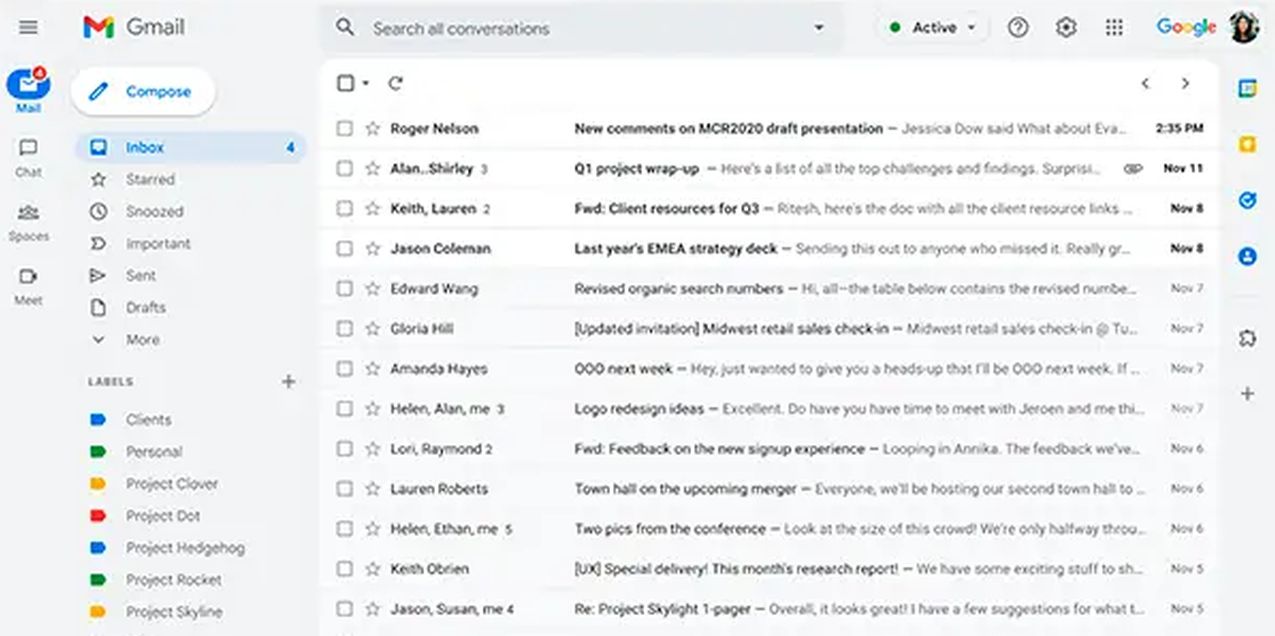Go to the Starred folder
Viewport: 1275px width, 636px height.
click(150, 180)
